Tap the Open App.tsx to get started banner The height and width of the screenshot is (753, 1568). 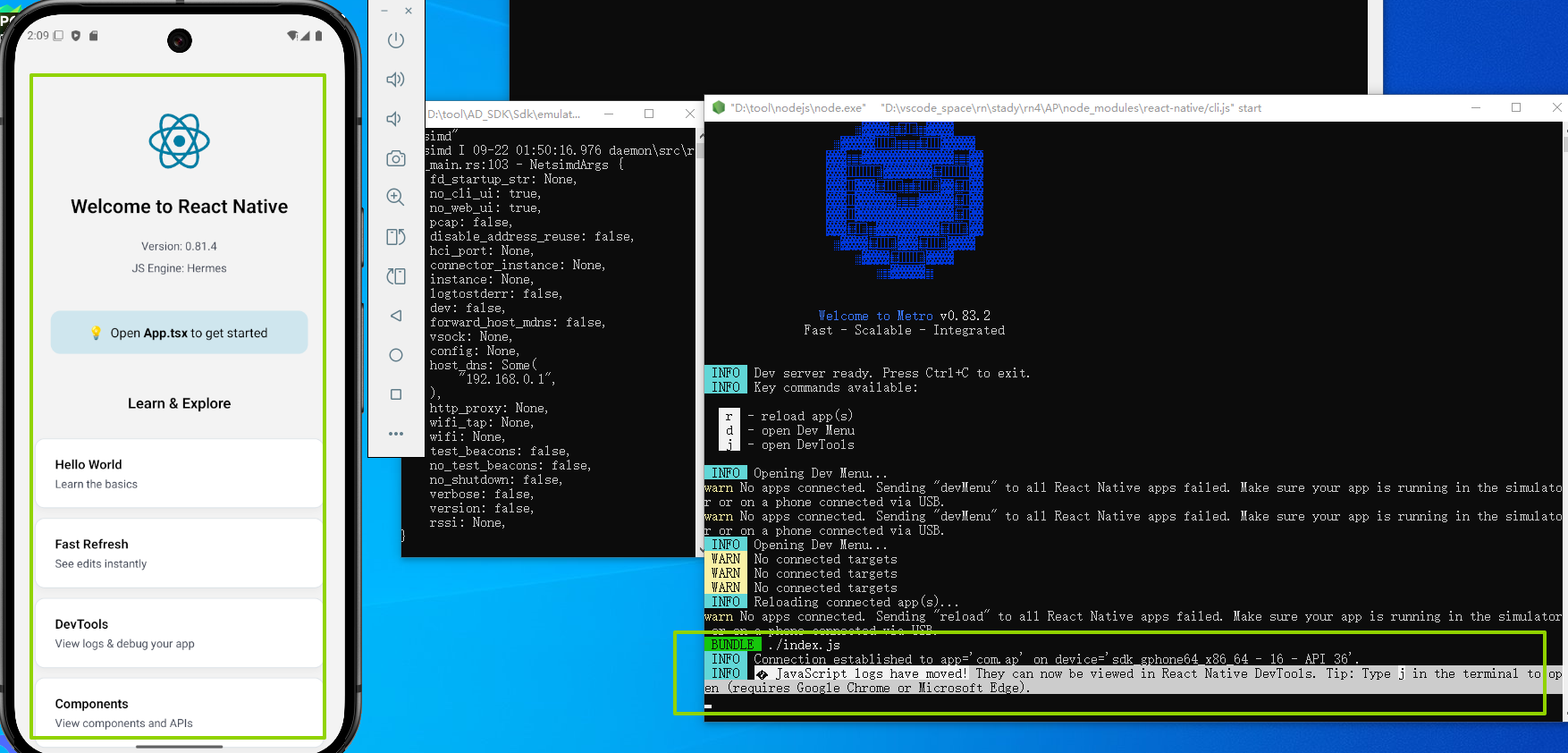tap(180, 333)
